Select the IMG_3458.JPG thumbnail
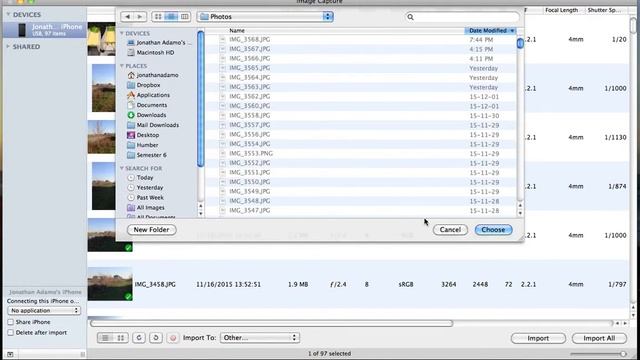Viewport: 640px width, 360px height. coord(110,284)
